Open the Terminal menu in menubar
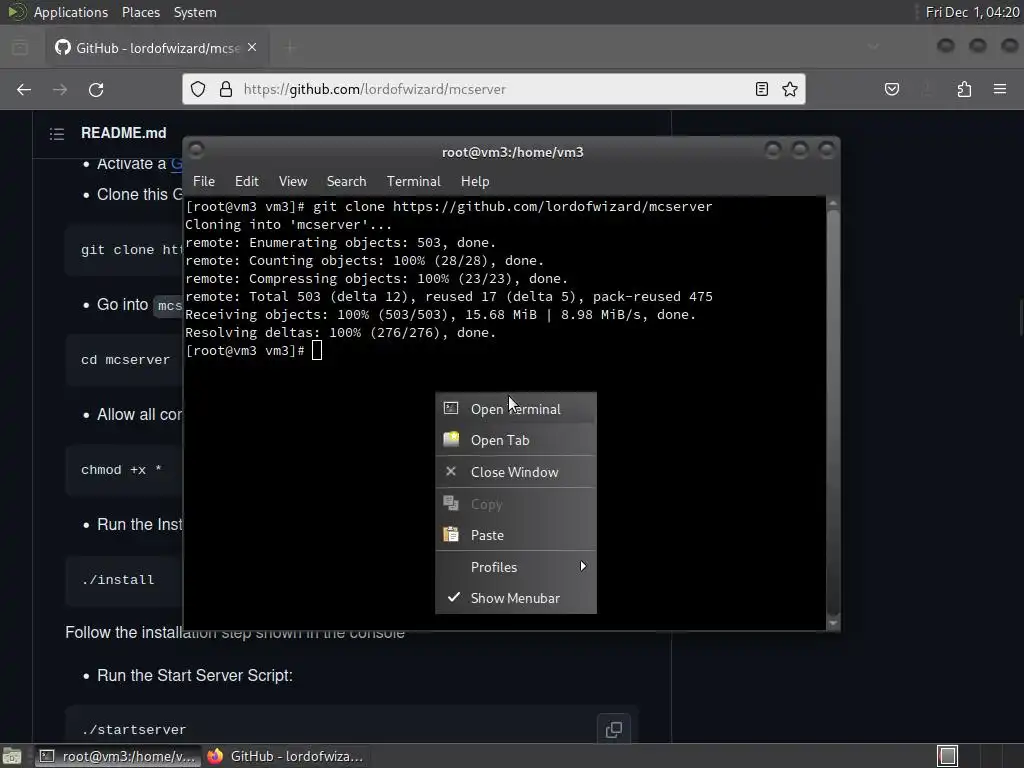This screenshot has height=768, width=1024. pos(413,182)
